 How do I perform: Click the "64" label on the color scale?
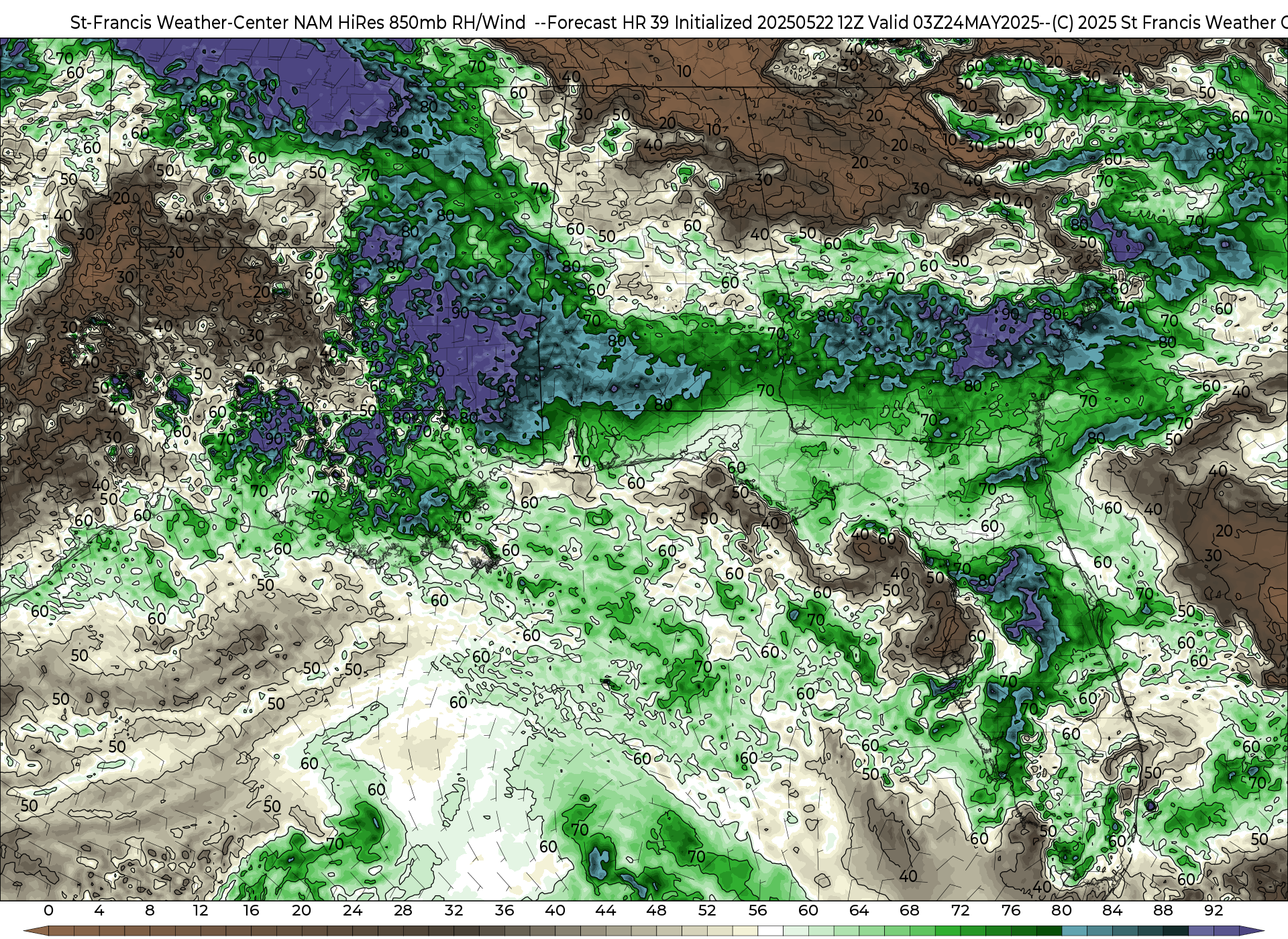pos(859,910)
